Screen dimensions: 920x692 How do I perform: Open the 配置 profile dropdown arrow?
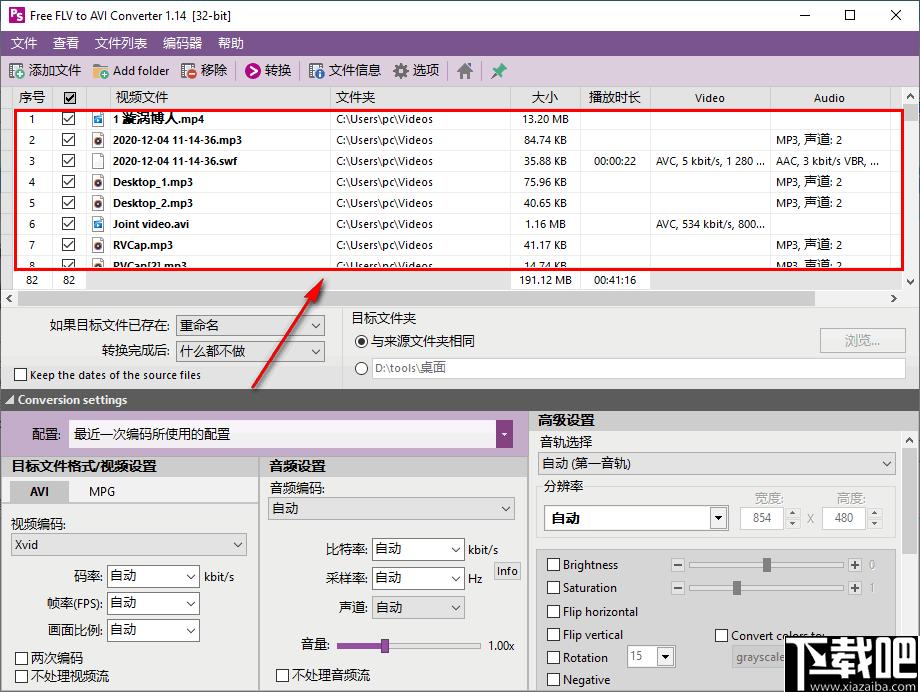click(505, 434)
